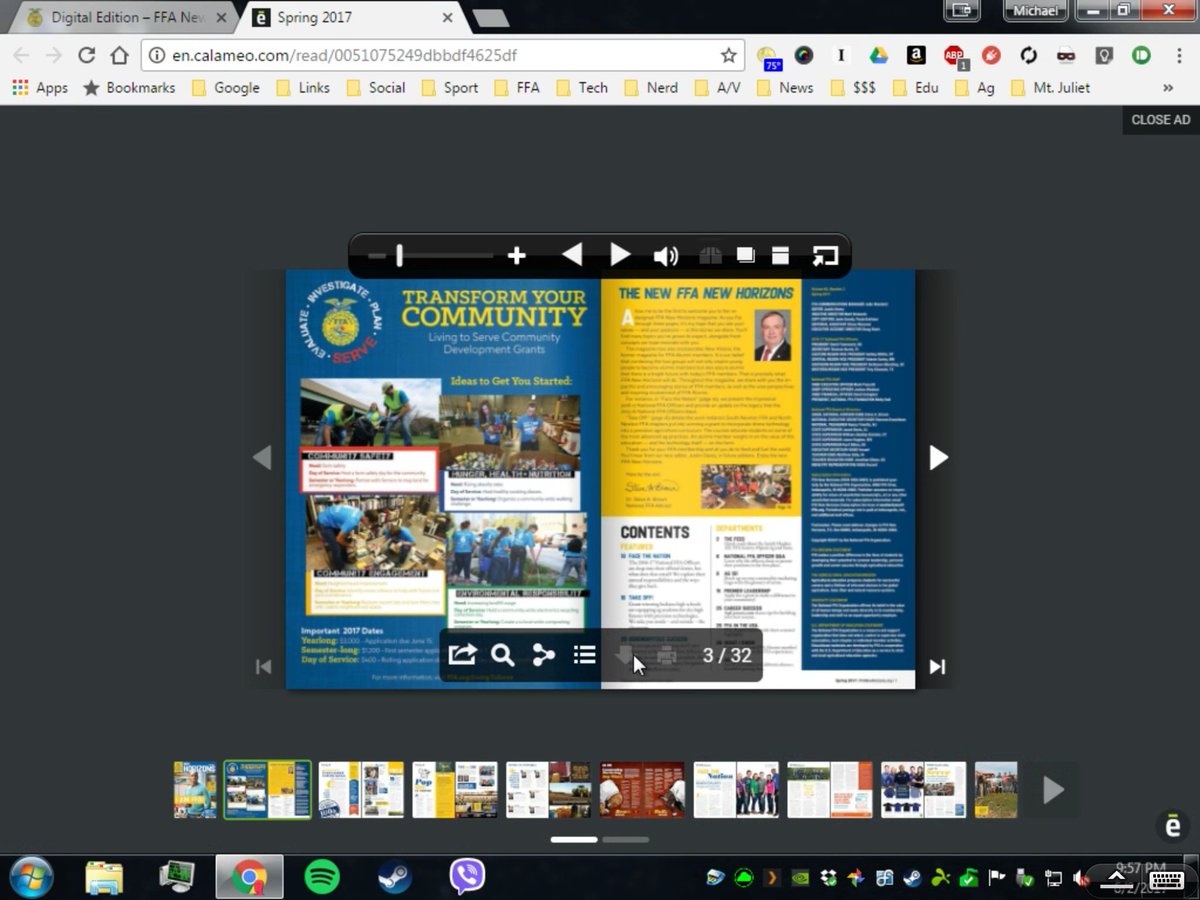The image size is (1200, 900).
Task: Click the download arrow icon
Action: pos(625,656)
